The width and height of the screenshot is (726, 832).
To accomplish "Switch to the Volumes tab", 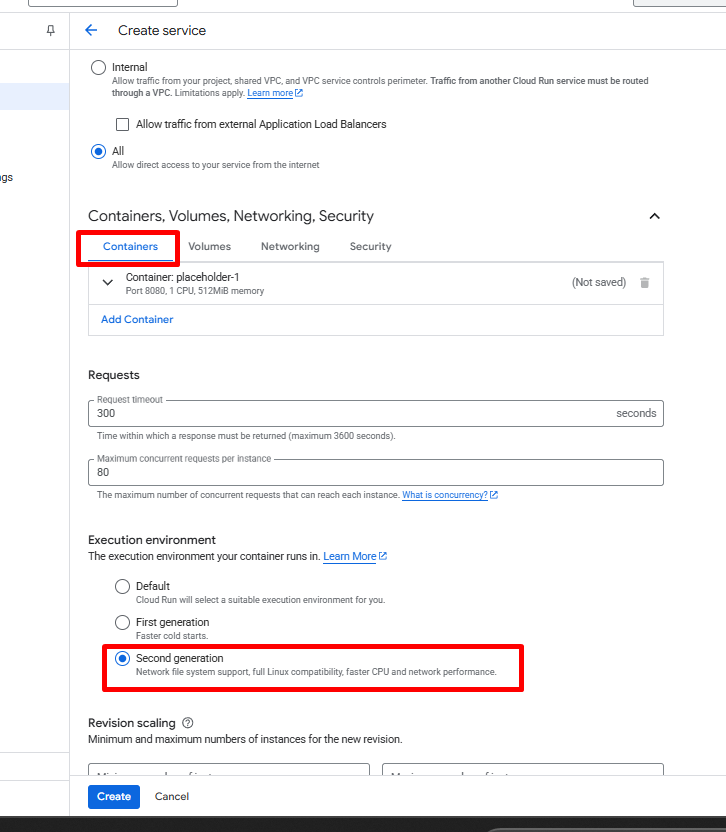I will pyautogui.click(x=209, y=246).
